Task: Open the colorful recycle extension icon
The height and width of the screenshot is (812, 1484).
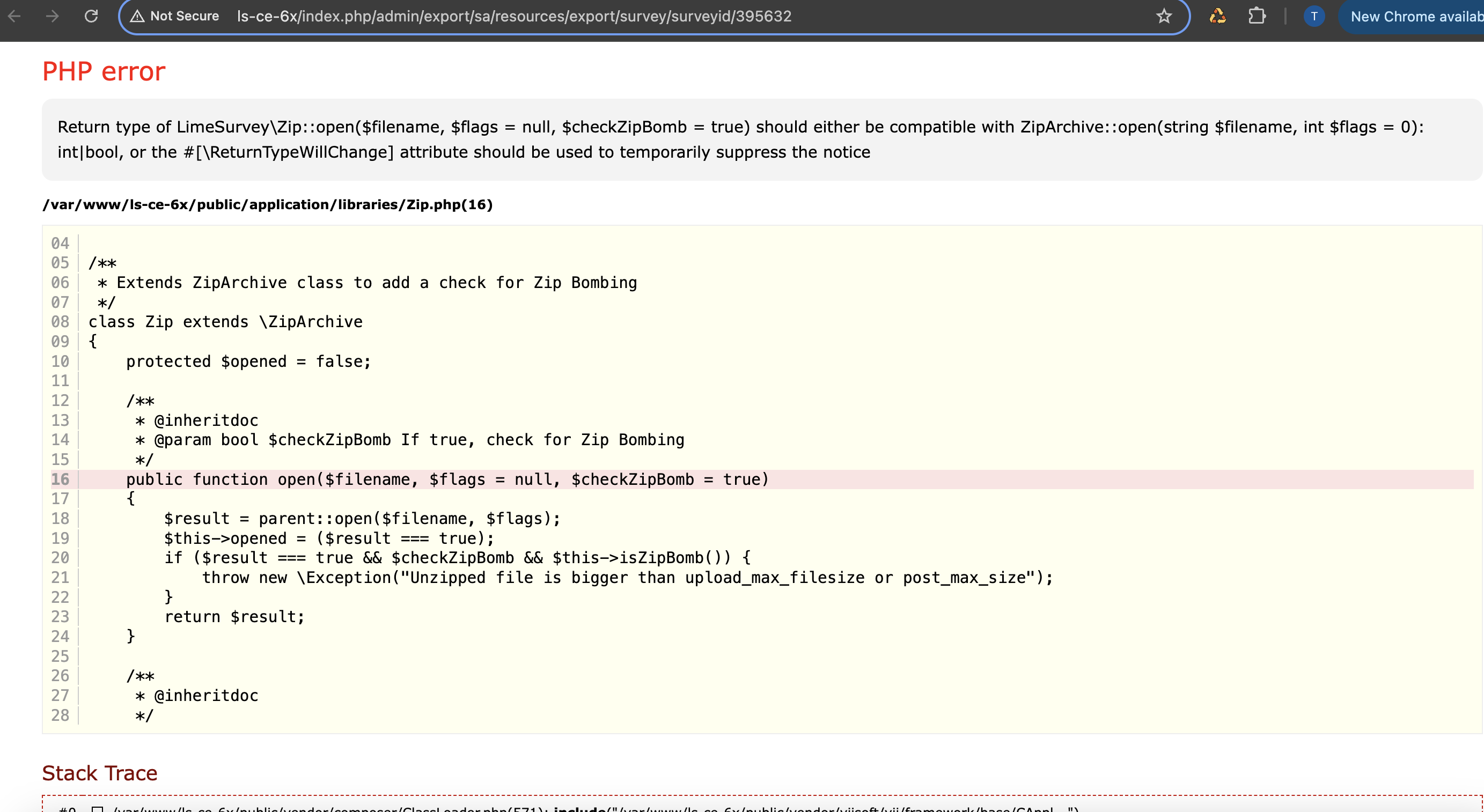Action: [x=1217, y=16]
